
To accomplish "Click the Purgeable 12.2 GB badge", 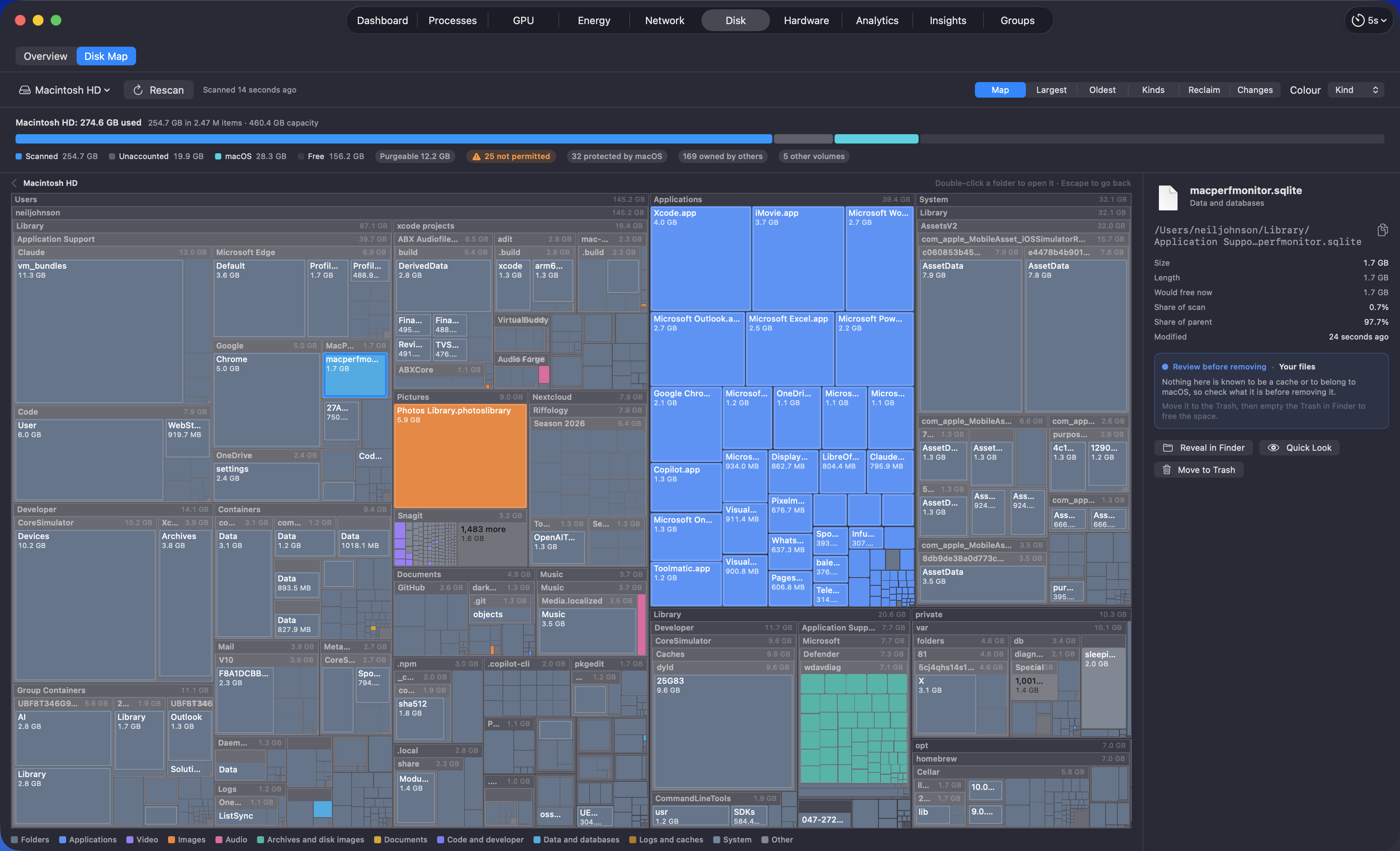I will [415, 156].
